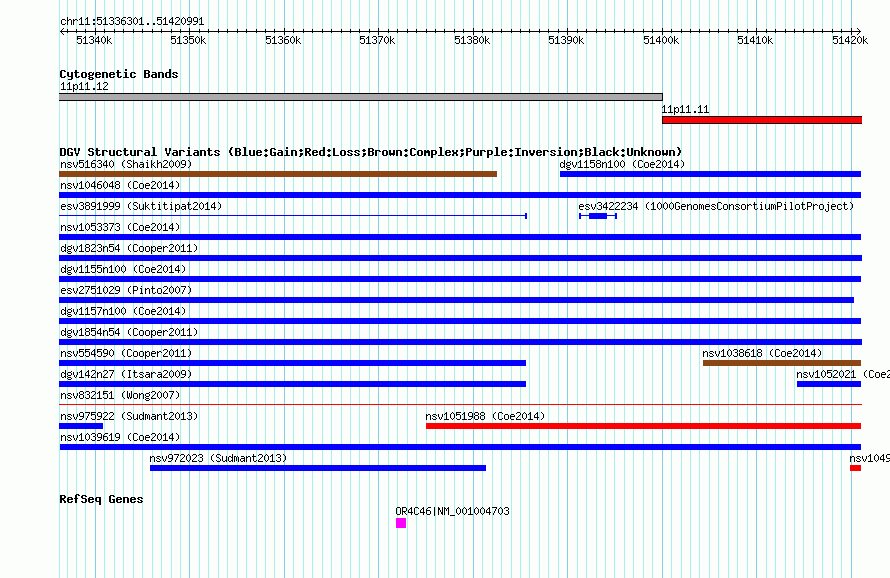Viewport: 890px width, 578px height.
Task: Click the OR4C46|NM_001004703 gene label
Action: click(x=452, y=511)
